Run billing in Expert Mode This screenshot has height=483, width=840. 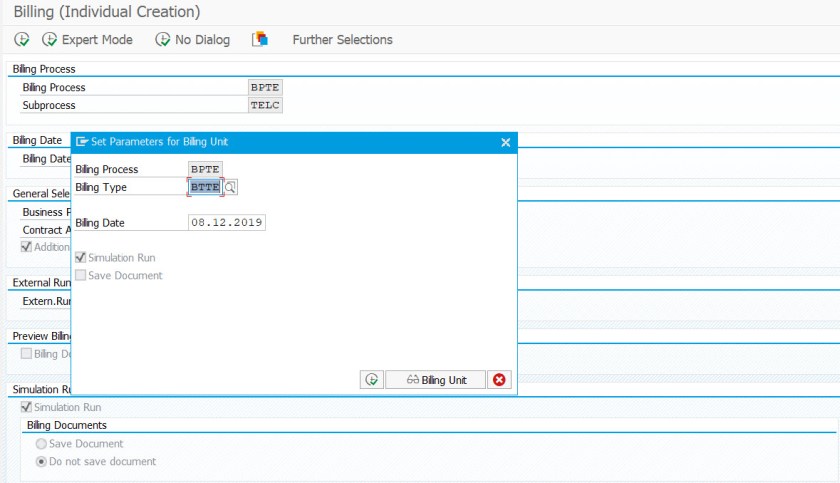(x=87, y=40)
